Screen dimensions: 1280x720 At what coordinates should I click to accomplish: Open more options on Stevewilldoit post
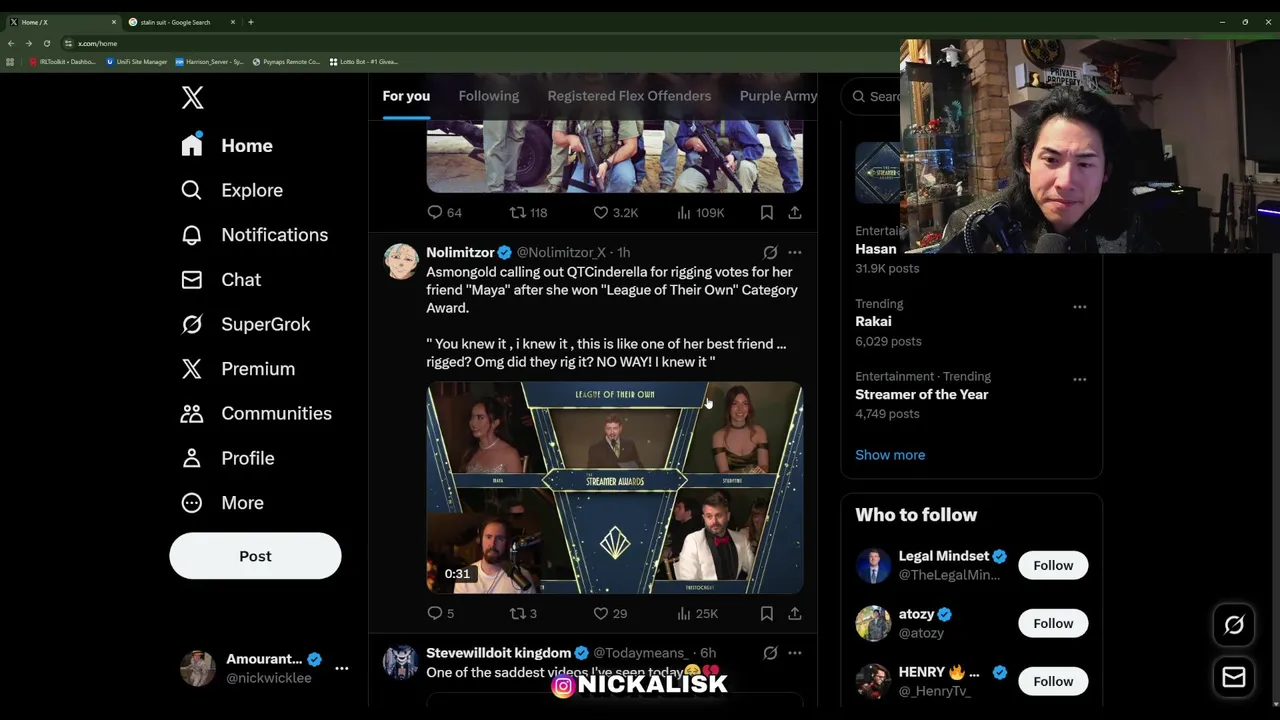(794, 653)
